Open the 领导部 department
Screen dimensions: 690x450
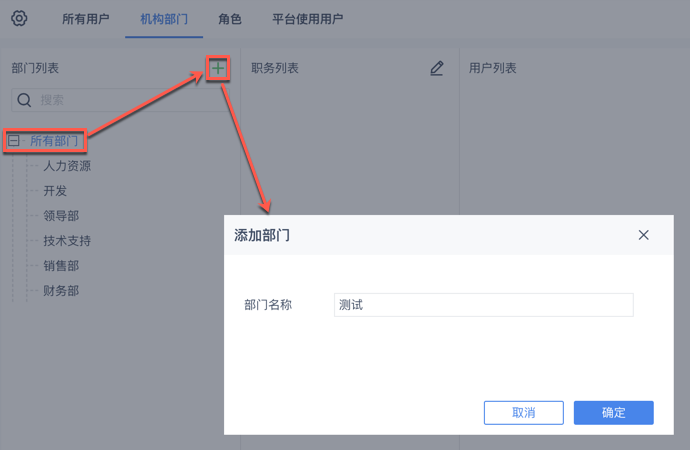click(61, 216)
